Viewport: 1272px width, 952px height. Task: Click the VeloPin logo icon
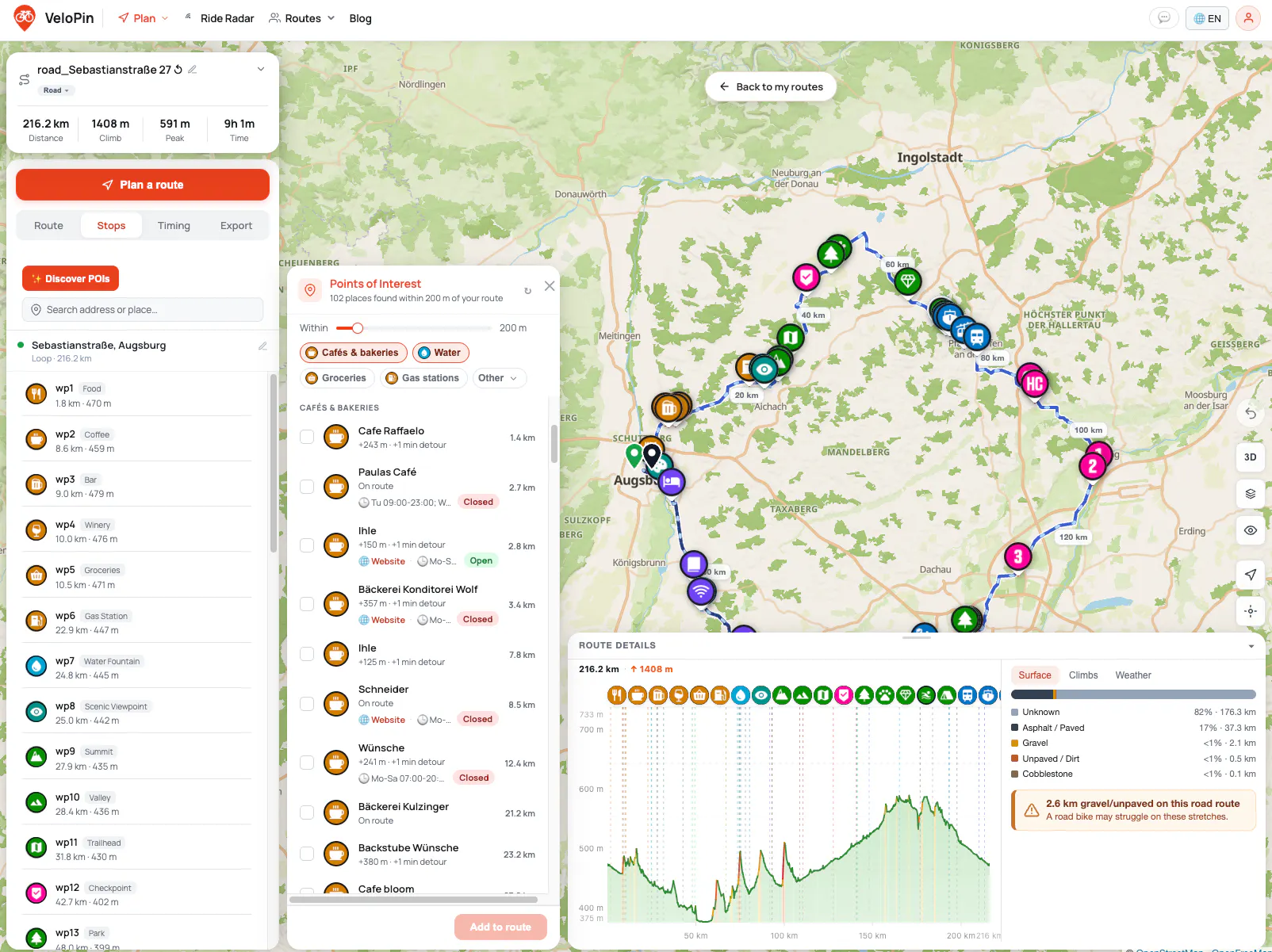[x=25, y=17]
